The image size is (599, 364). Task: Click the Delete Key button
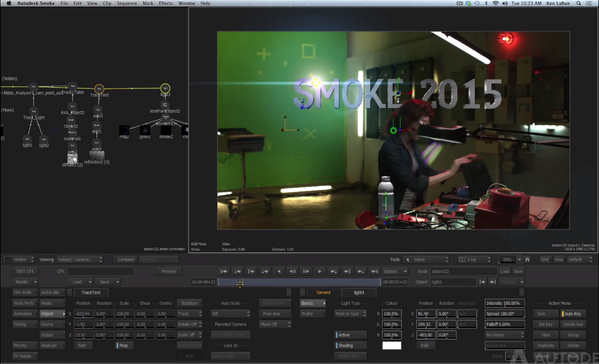coord(573,324)
